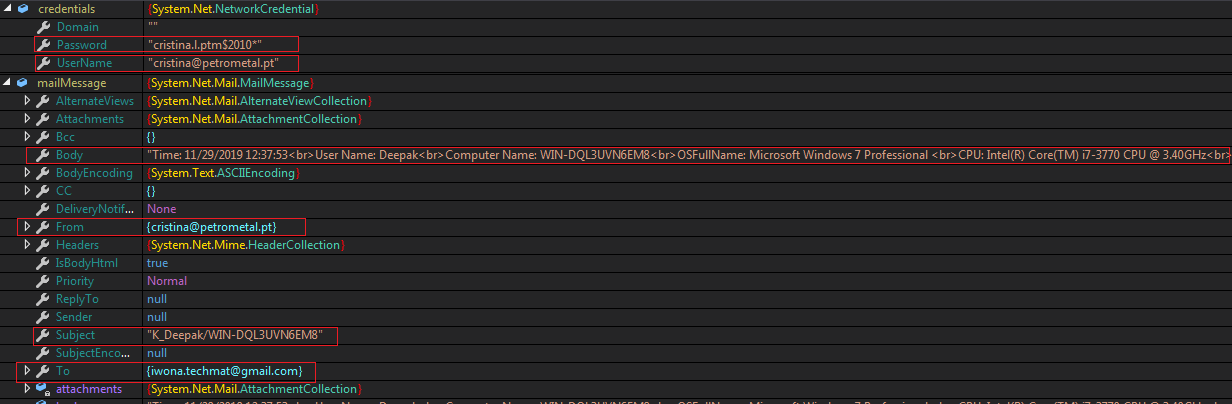Click the wrench icon beside Domain
The height and width of the screenshot is (404, 1232).
pyautogui.click(x=43, y=27)
